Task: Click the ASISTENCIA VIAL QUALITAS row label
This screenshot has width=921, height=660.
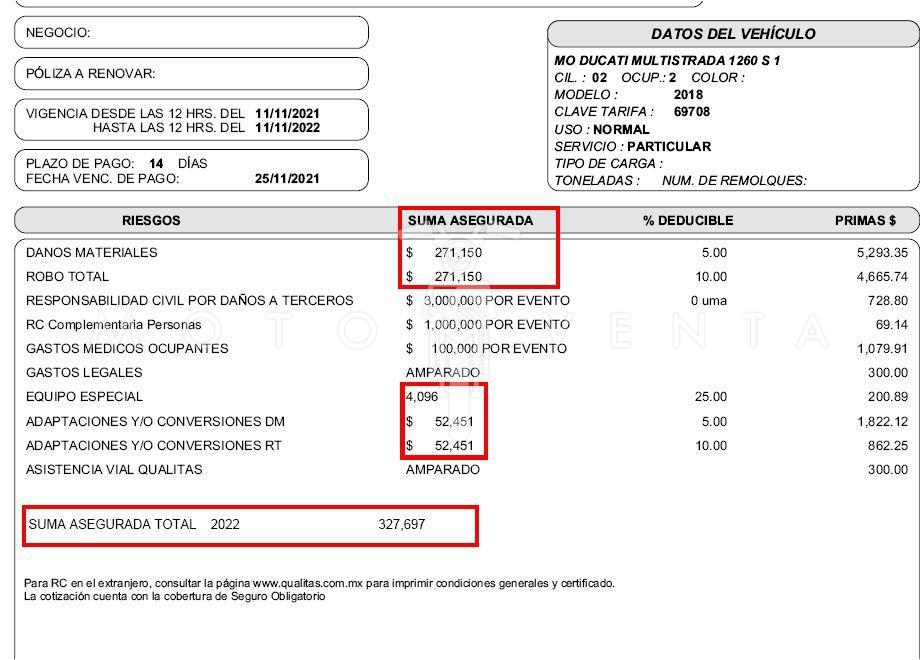Action: point(114,470)
